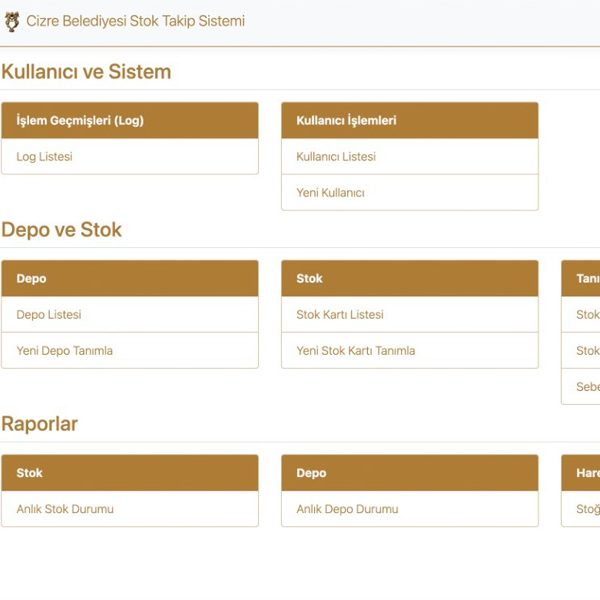Open Depo Listesi
The width and height of the screenshot is (600, 600).
[49, 315]
